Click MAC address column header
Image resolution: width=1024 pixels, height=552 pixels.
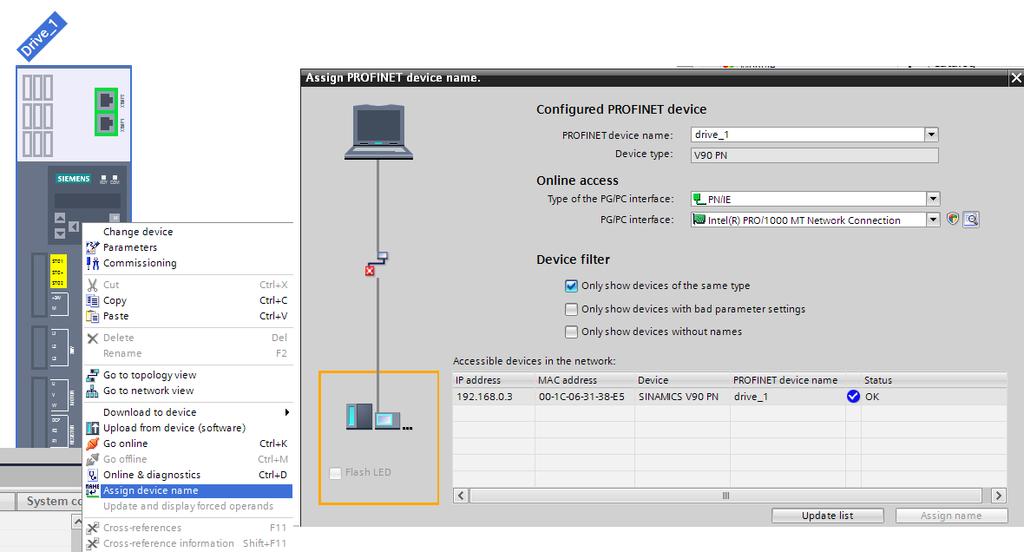coord(584,380)
